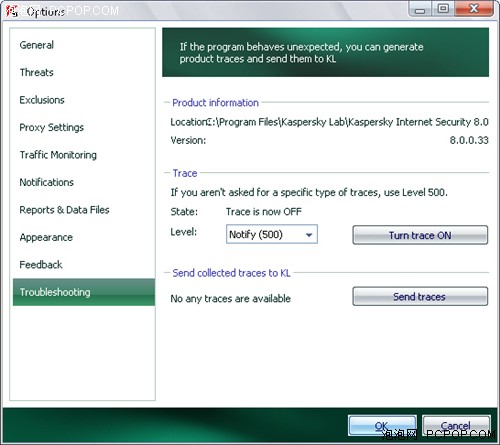Viewport: 500px width, 445px height.
Task: Switch to Traffic Monitoring section
Action: [x=58, y=155]
